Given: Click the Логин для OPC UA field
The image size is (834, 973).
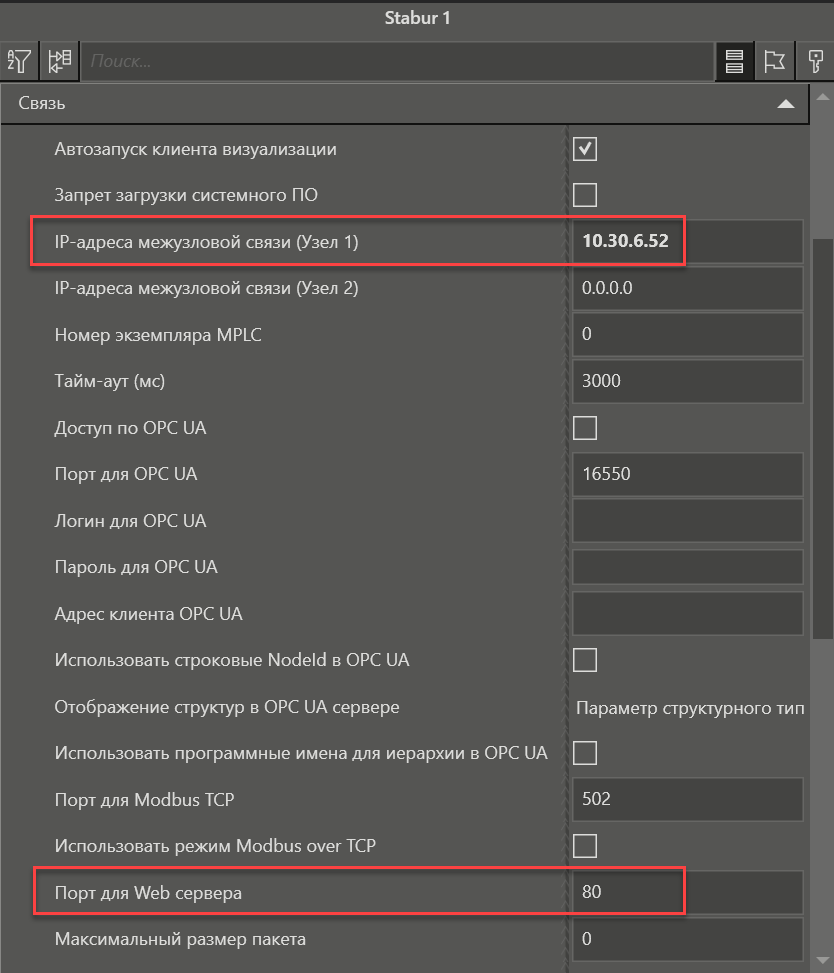Looking at the screenshot, I should point(688,521).
